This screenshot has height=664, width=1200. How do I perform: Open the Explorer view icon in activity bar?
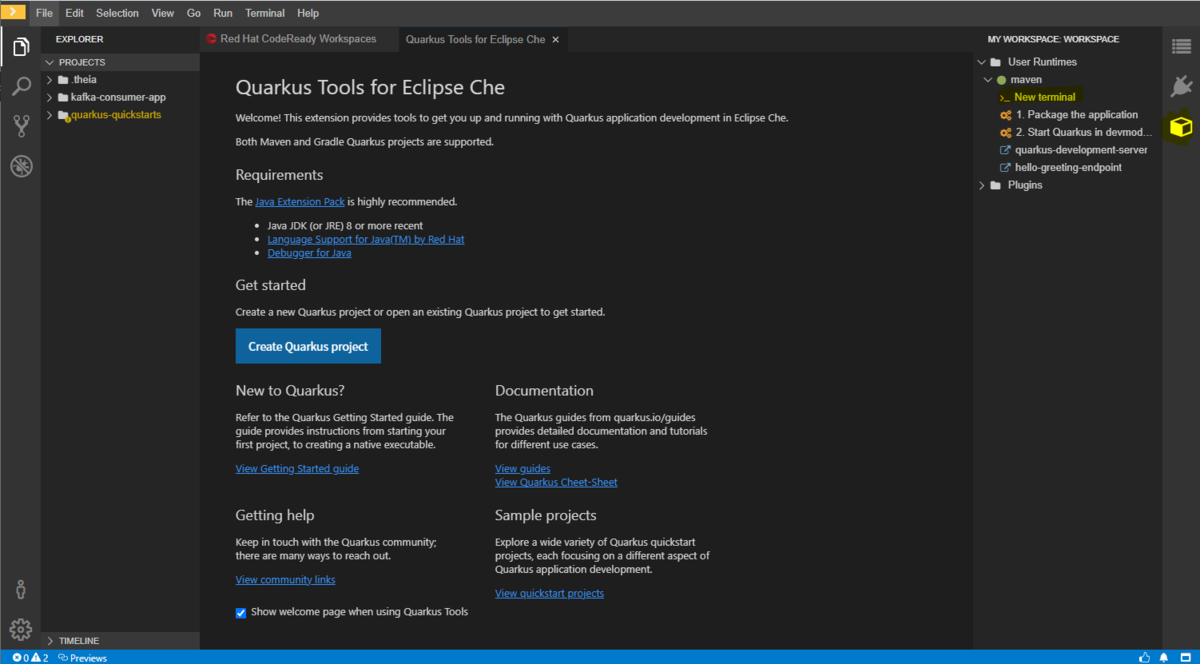point(21,47)
